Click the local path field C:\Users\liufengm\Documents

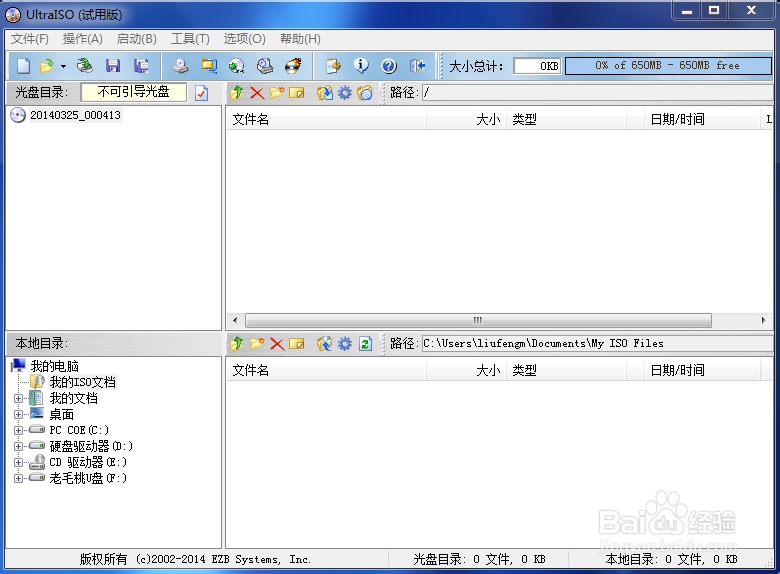(x=597, y=344)
